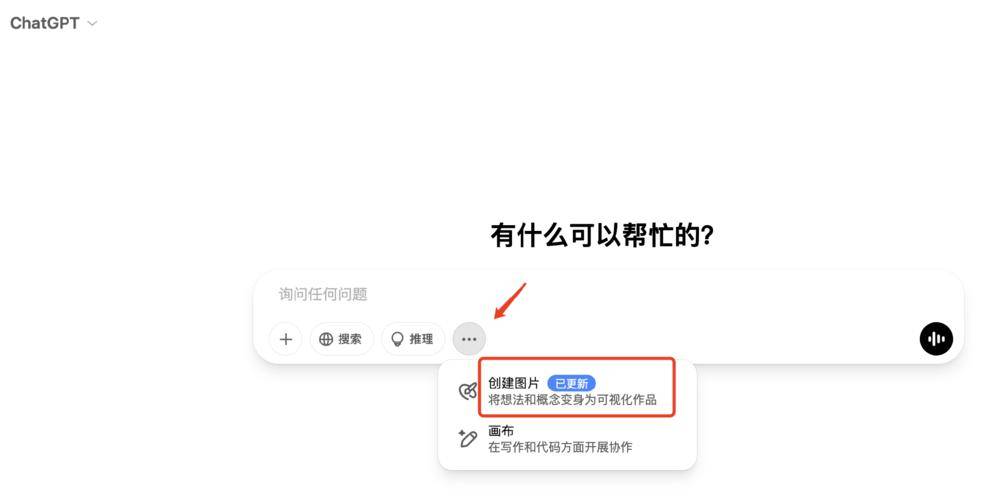1000x503 pixels.
Task: Click the blue 已更新 badge
Action: click(571, 383)
